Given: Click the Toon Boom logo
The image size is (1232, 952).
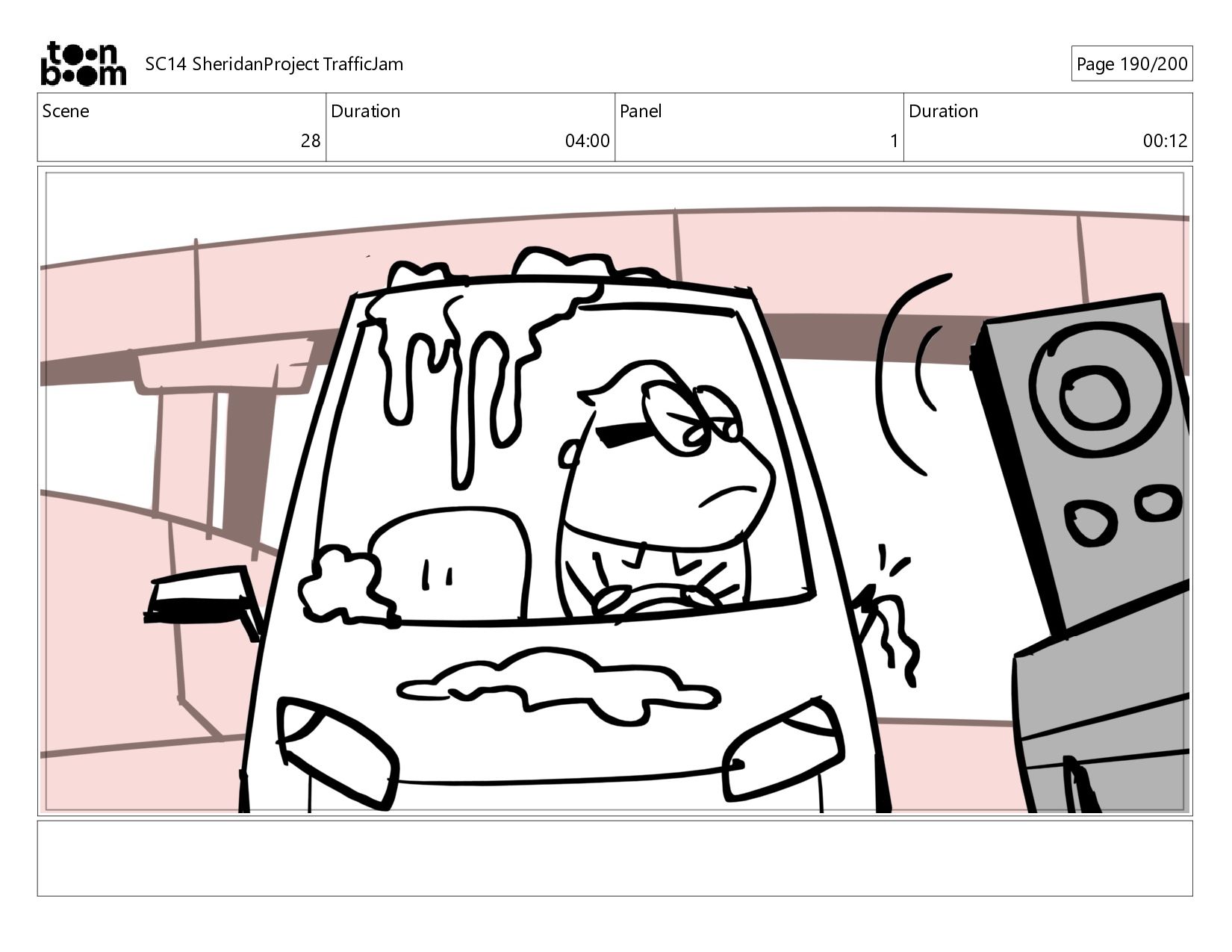Looking at the screenshot, I should pos(83,63).
